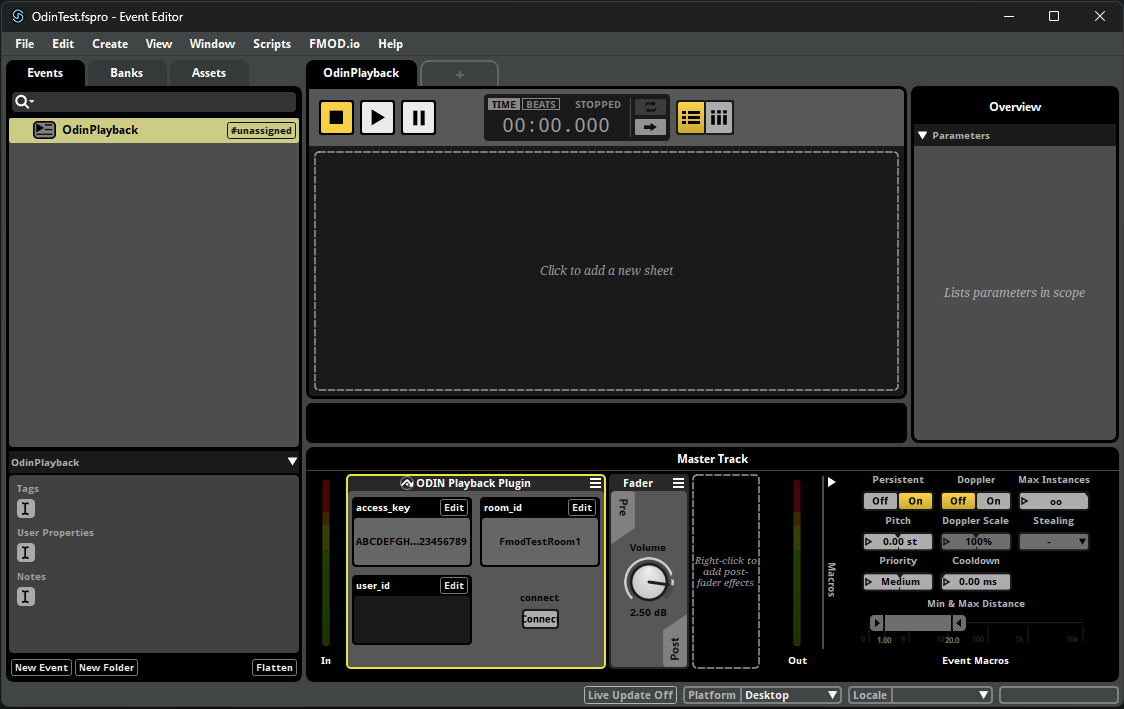The image size is (1124, 709).
Task: Click the Flatten button
Action: (x=275, y=667)
